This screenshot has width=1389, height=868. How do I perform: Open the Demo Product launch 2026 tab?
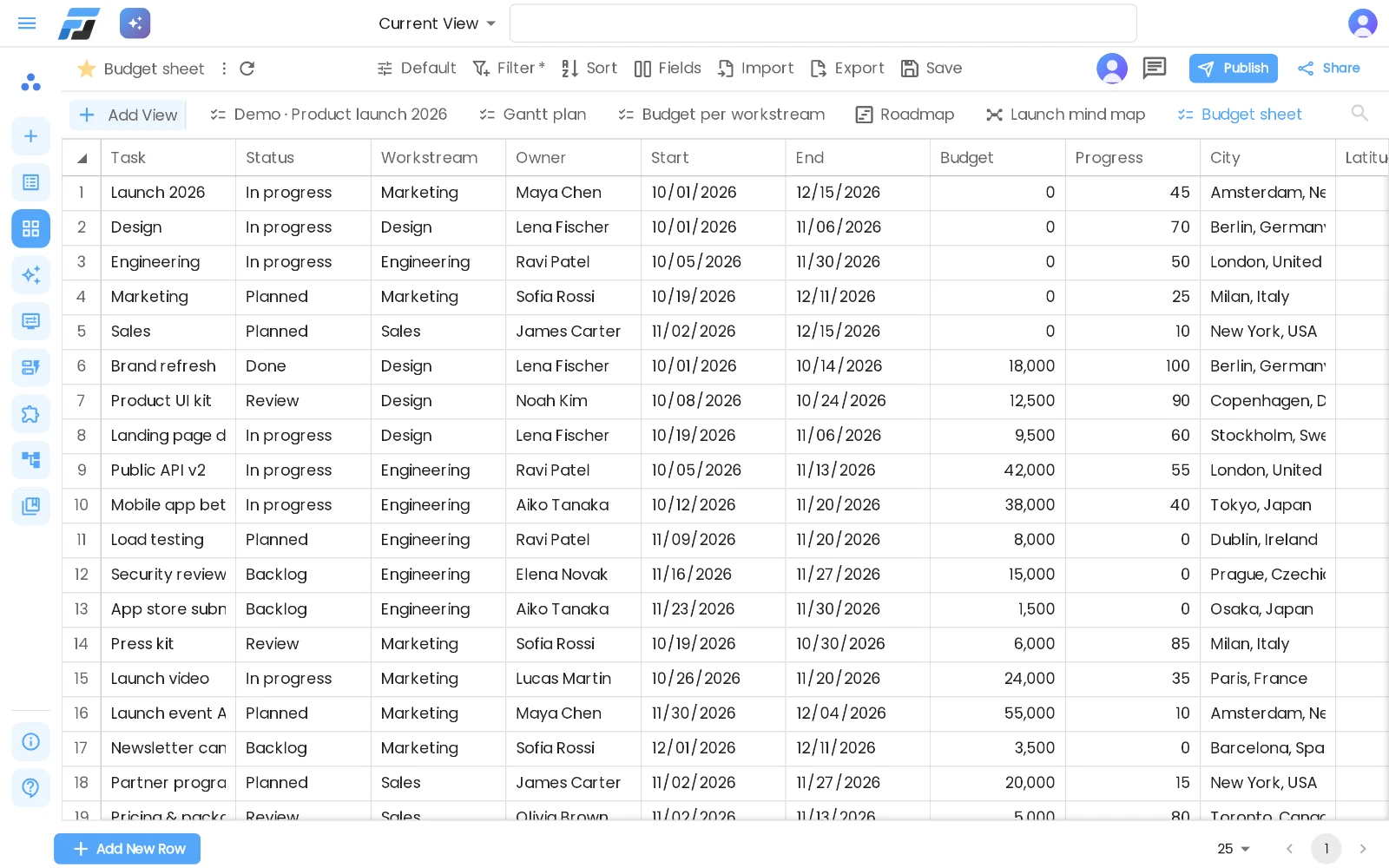(328, 115)
